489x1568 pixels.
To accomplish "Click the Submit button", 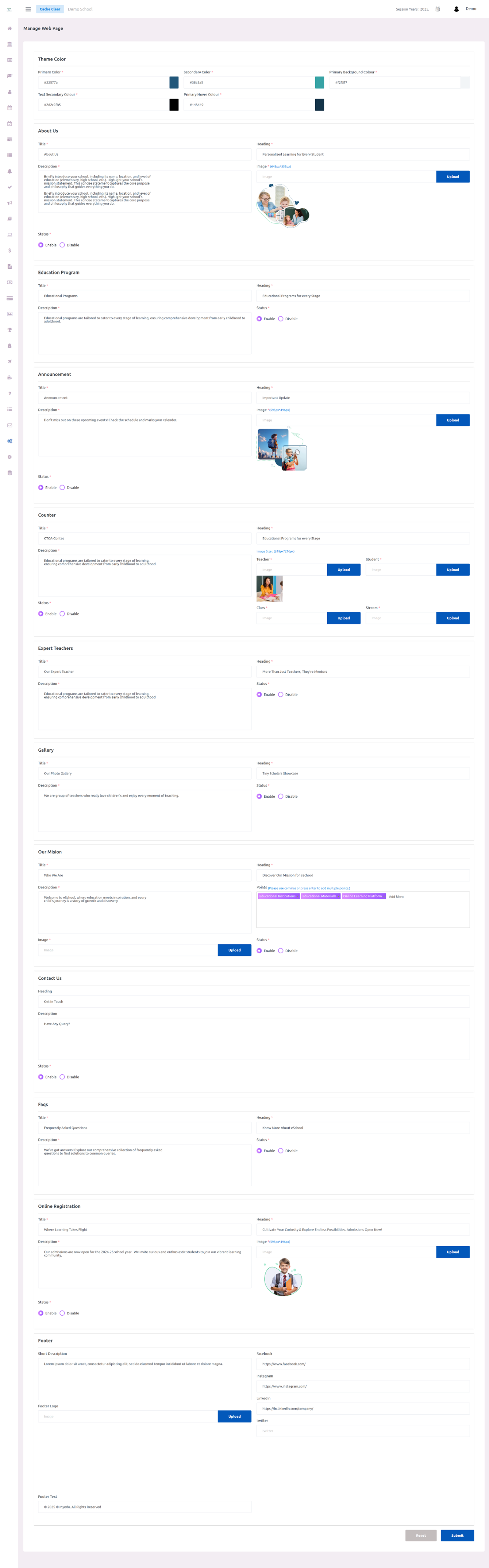I will point(457,1535).
